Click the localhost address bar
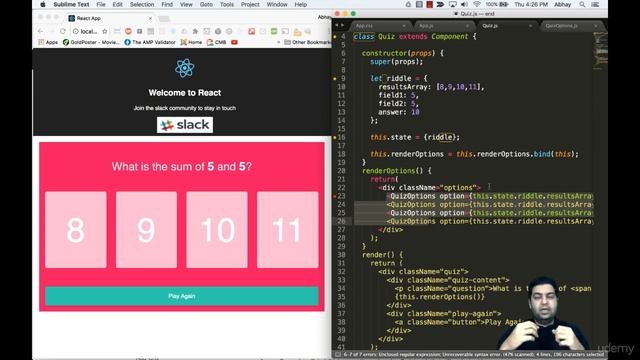This screenshot has width=640, height=360. click(x=88, y=31)
